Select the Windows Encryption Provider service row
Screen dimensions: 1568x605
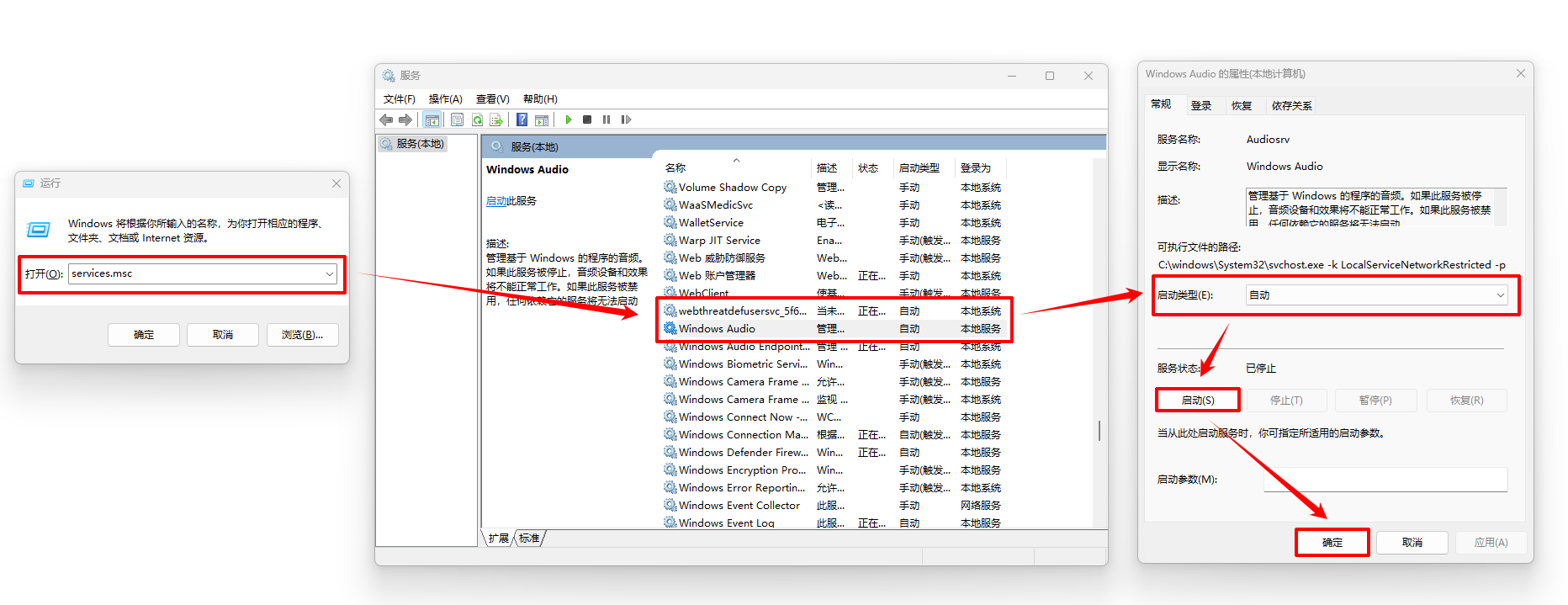(x=833, y=470)
